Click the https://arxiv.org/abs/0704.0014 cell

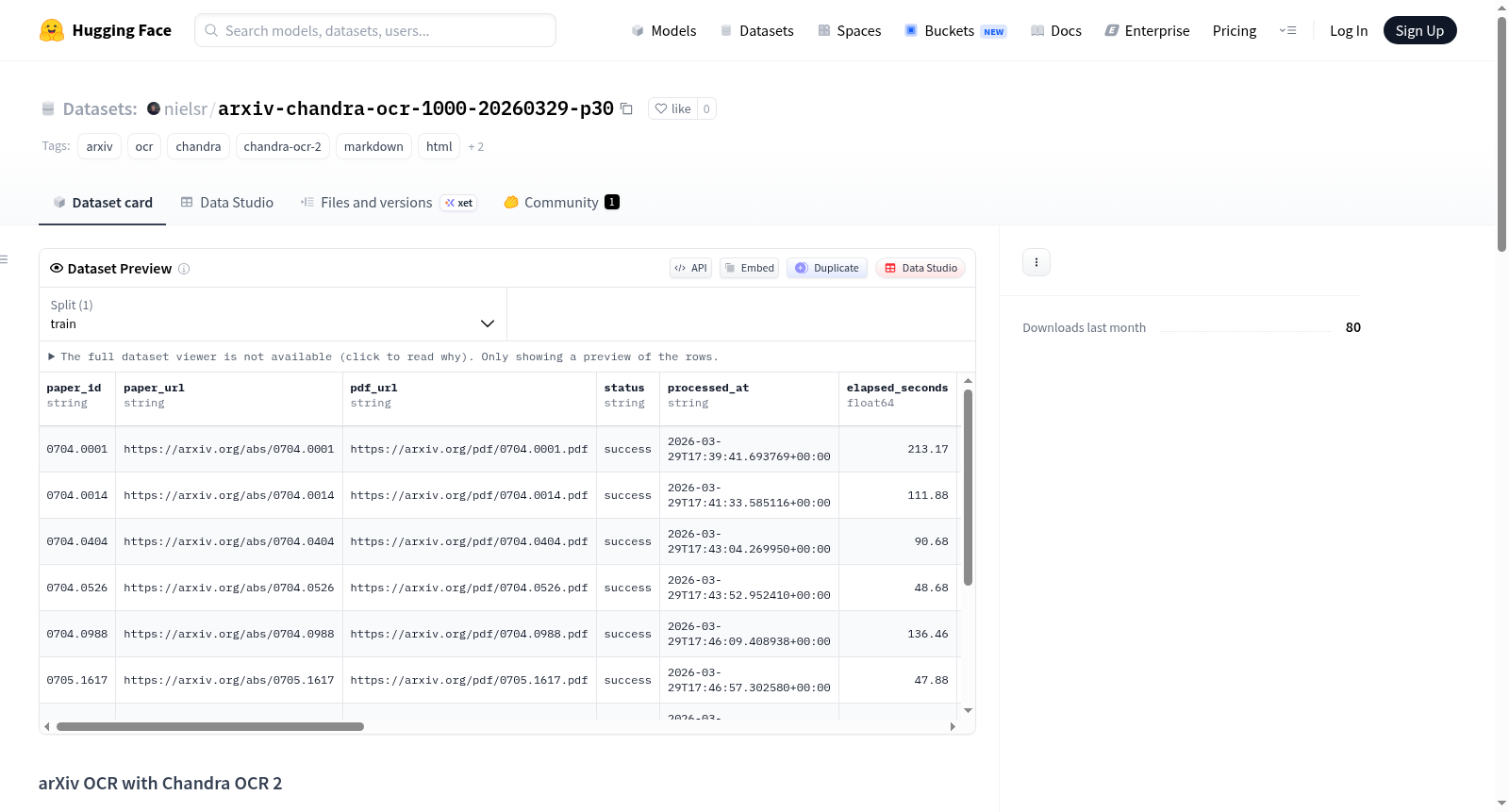click(229, 495)
